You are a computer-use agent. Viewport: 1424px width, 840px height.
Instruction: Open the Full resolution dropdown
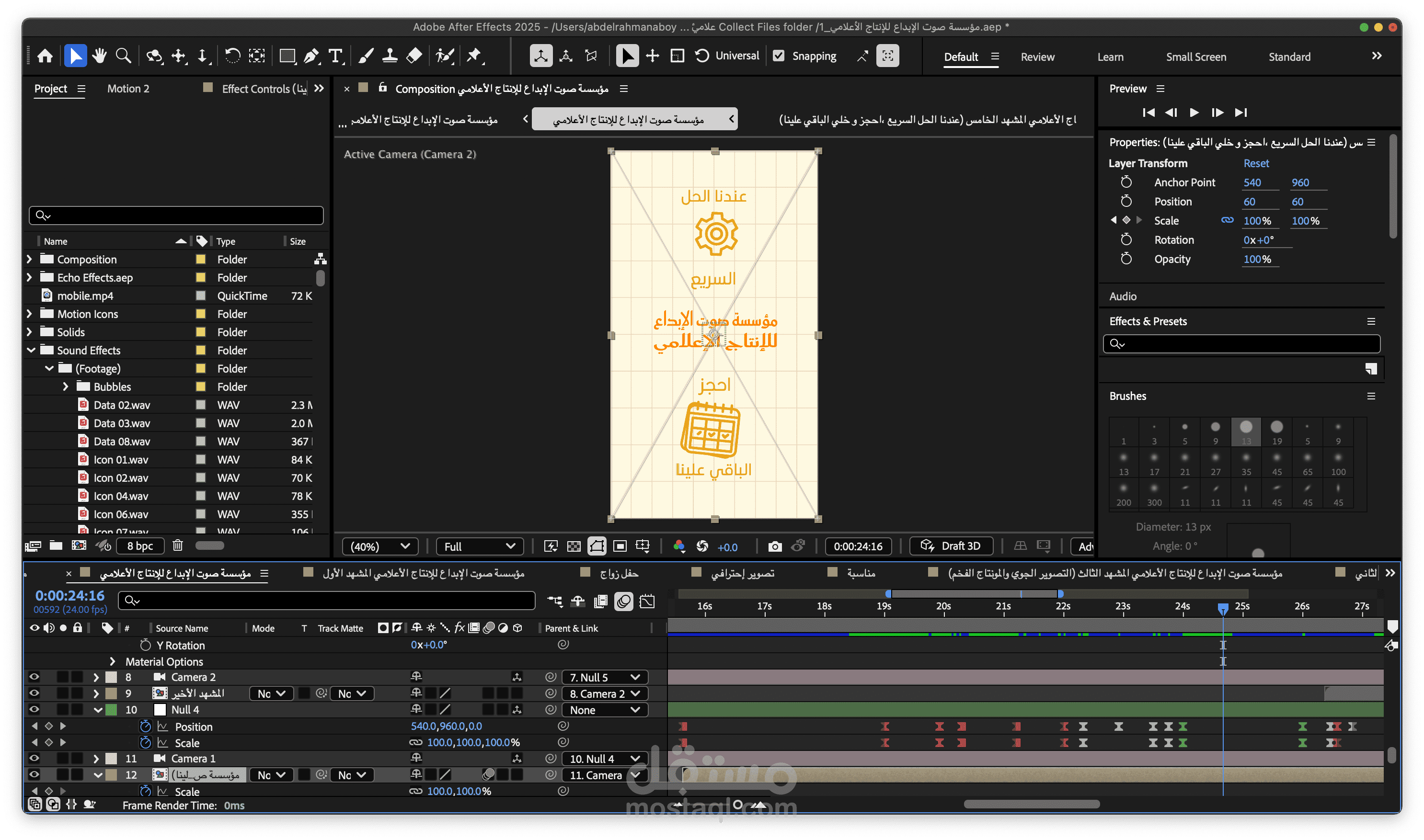[x=479, y=546]
